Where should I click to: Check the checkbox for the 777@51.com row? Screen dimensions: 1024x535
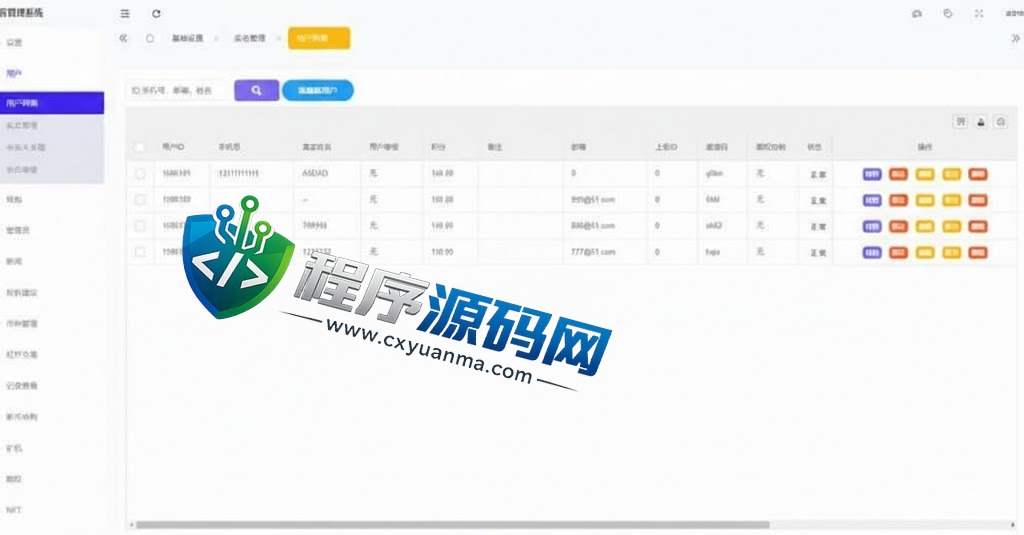[x=140, y=252]
